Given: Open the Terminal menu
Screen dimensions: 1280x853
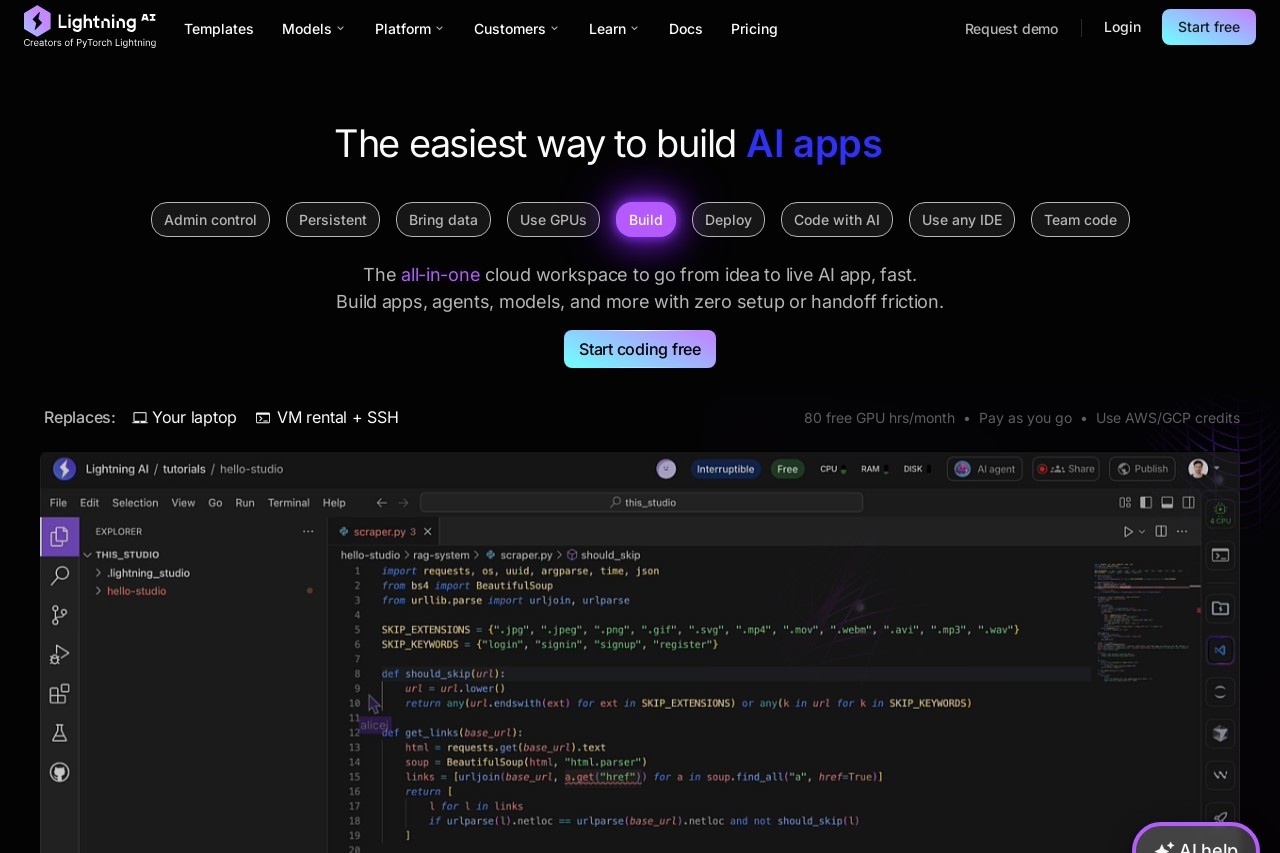Looking at the screenshot, I should pos(288,502).
